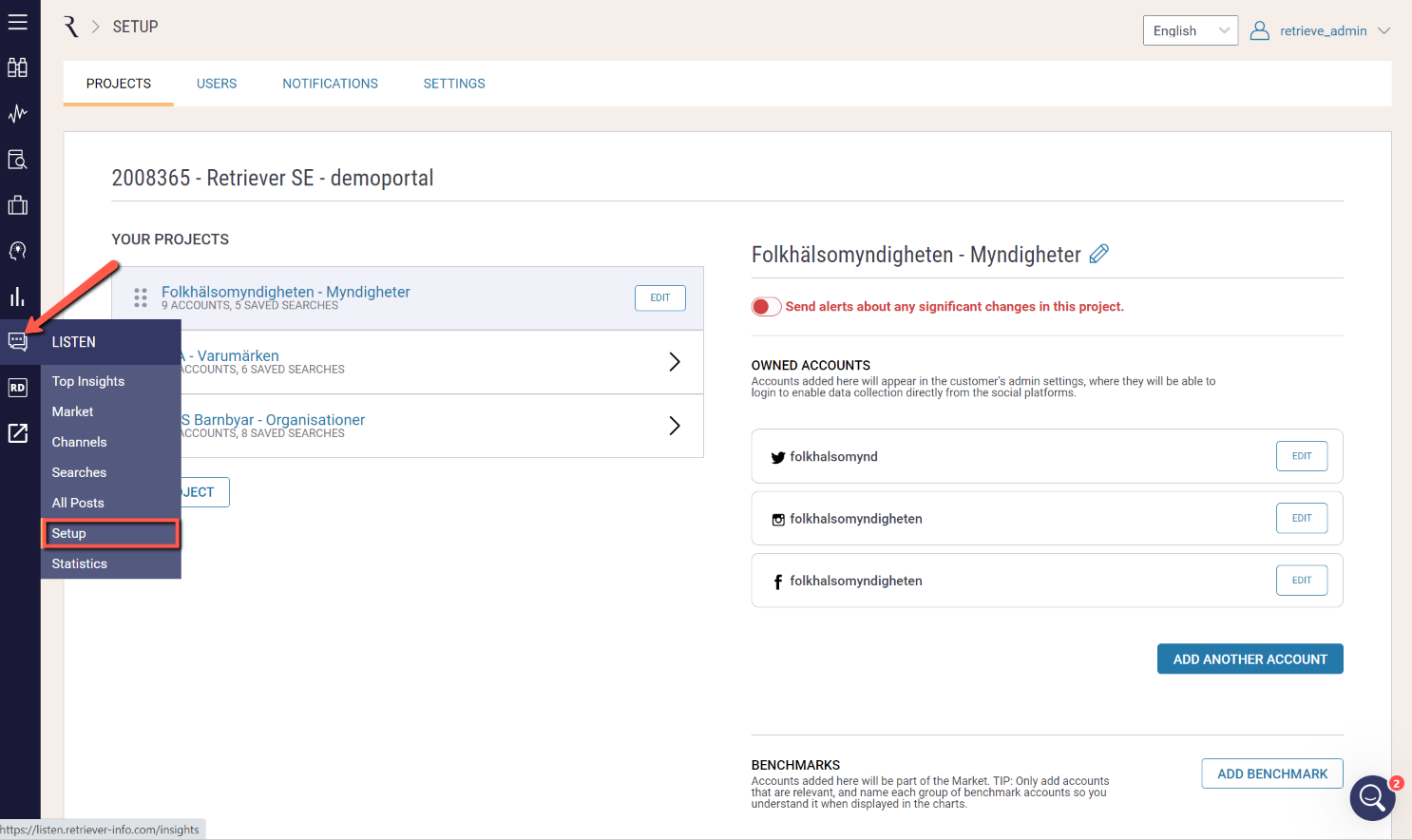Screen dimensions: 1412x840
Task: Click the Listen chat bubble sidebar icon
Action: [x=18, y=342]
